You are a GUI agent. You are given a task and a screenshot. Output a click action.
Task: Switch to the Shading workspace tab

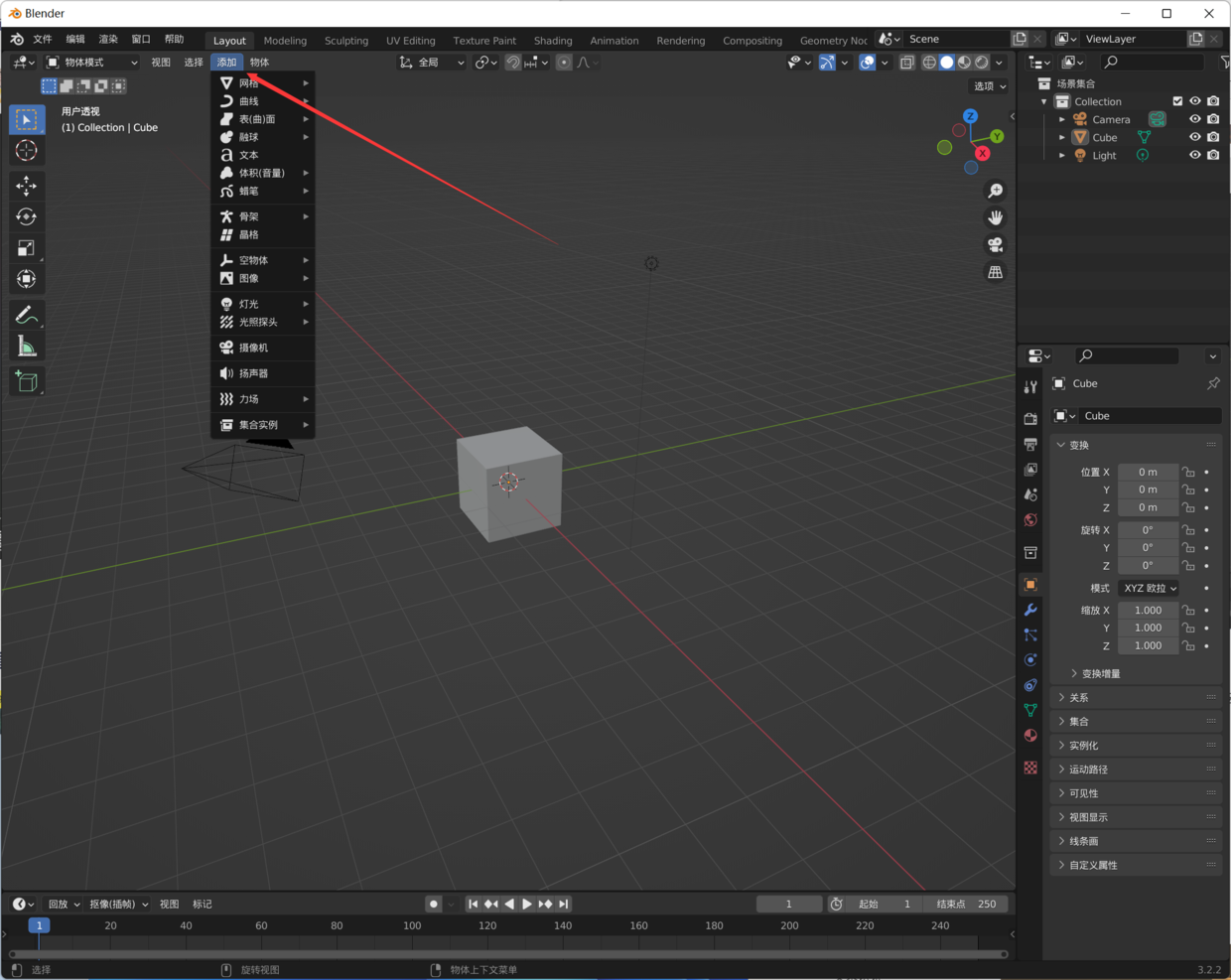pos(553,41)
